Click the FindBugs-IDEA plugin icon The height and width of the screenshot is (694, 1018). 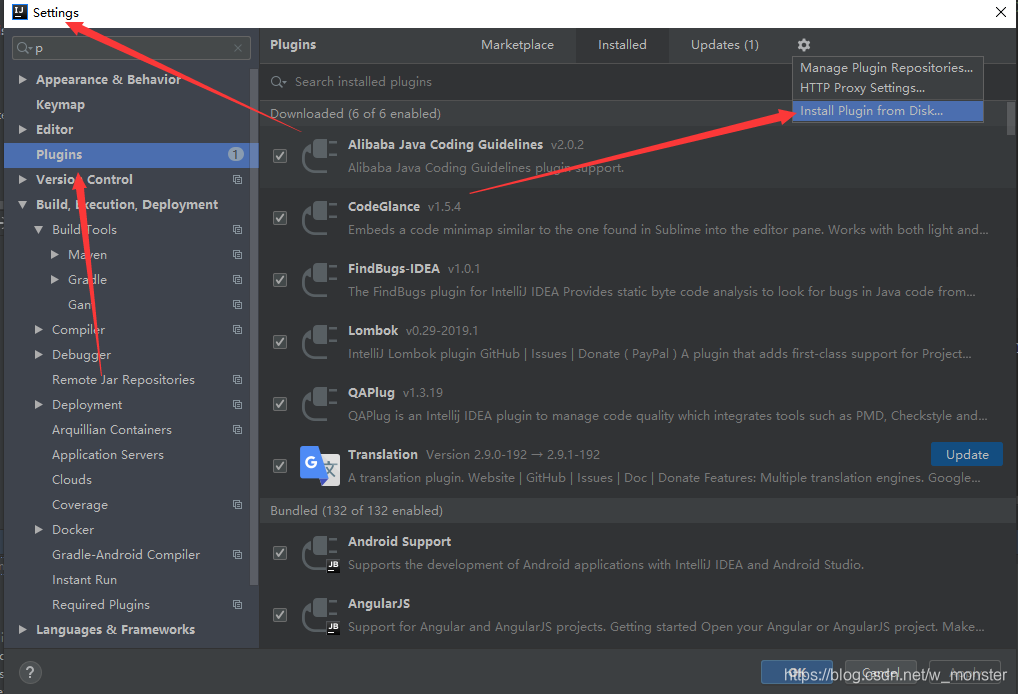coord(319,280)
